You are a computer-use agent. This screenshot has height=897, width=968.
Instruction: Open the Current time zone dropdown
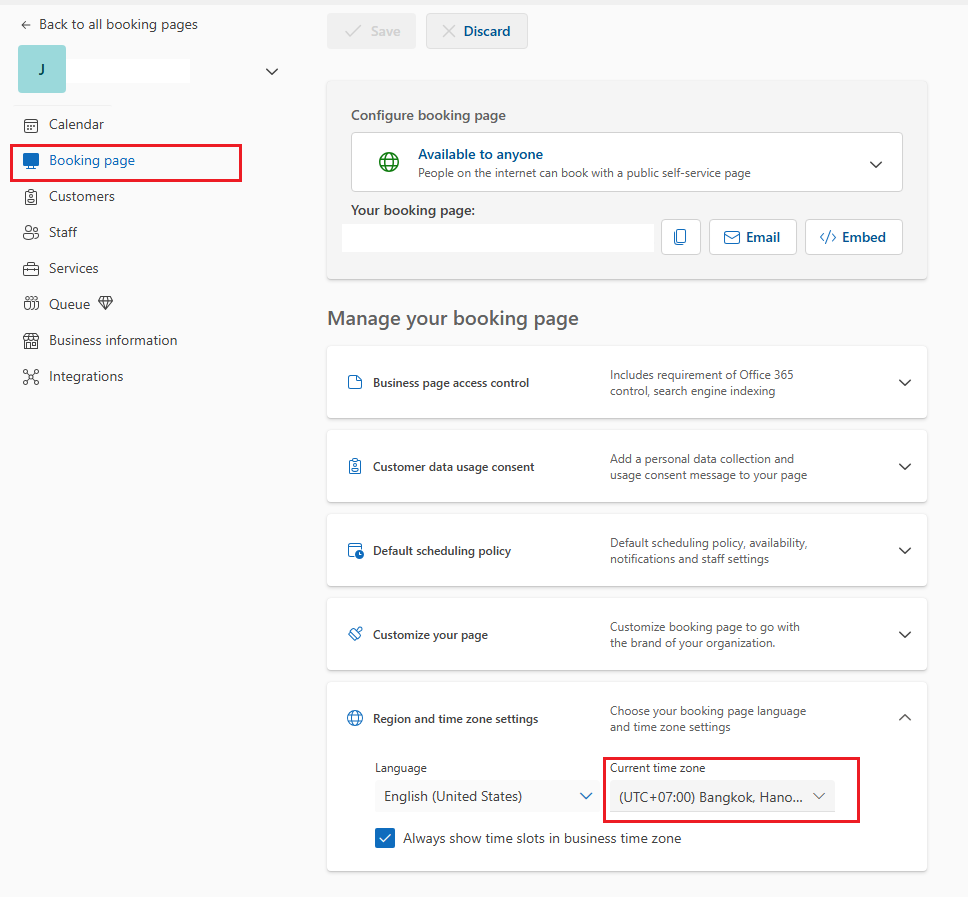[x=722, y=796]
